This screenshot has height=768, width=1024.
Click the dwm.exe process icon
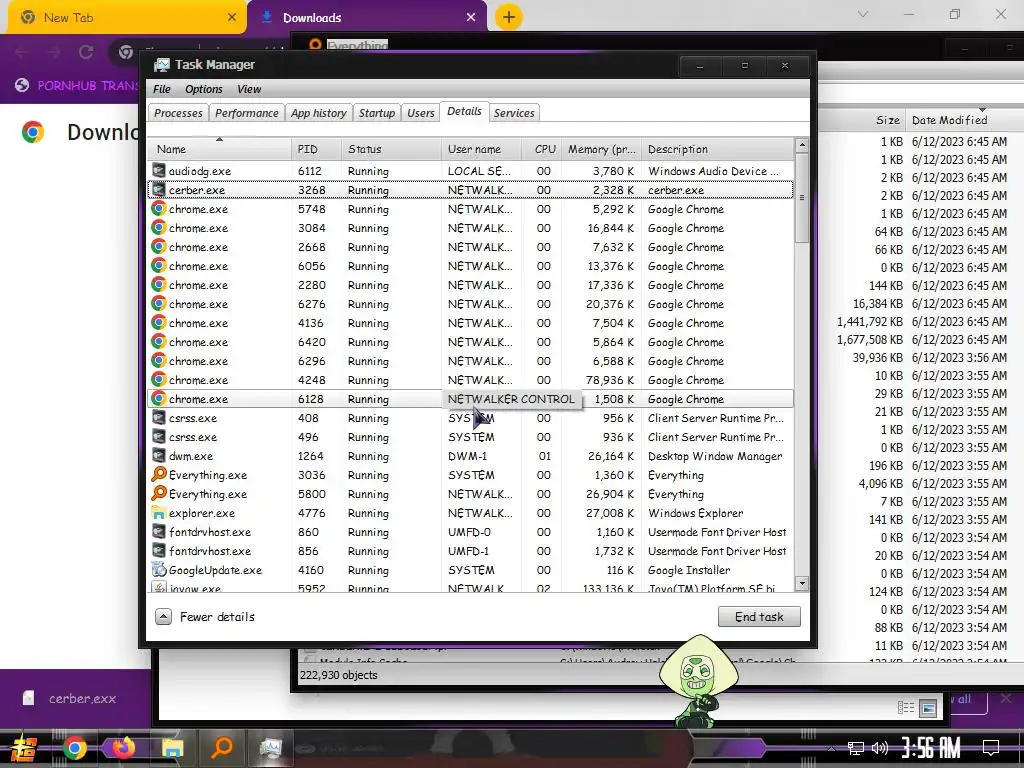pyautogui.click(x=158, y=456)
